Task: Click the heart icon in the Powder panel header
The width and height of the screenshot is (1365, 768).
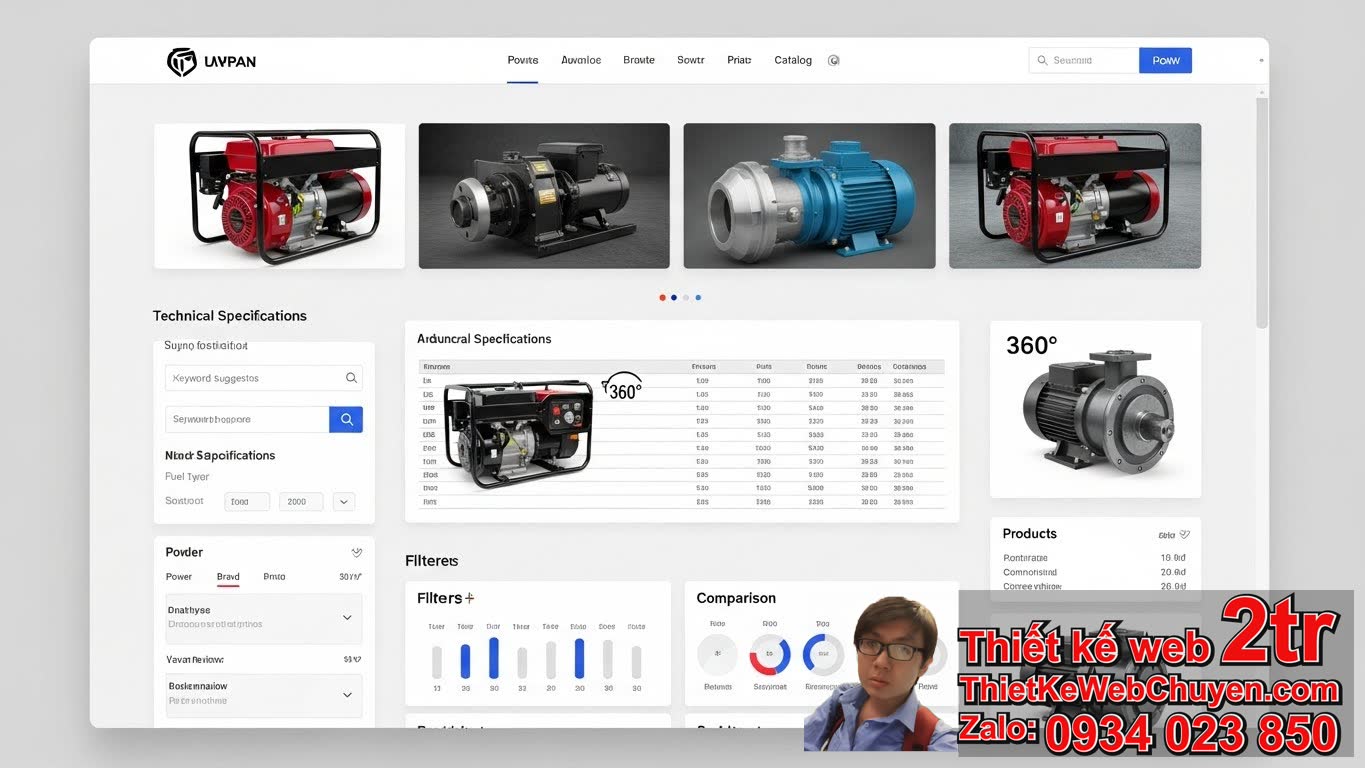Action: [x=357, y=552]
